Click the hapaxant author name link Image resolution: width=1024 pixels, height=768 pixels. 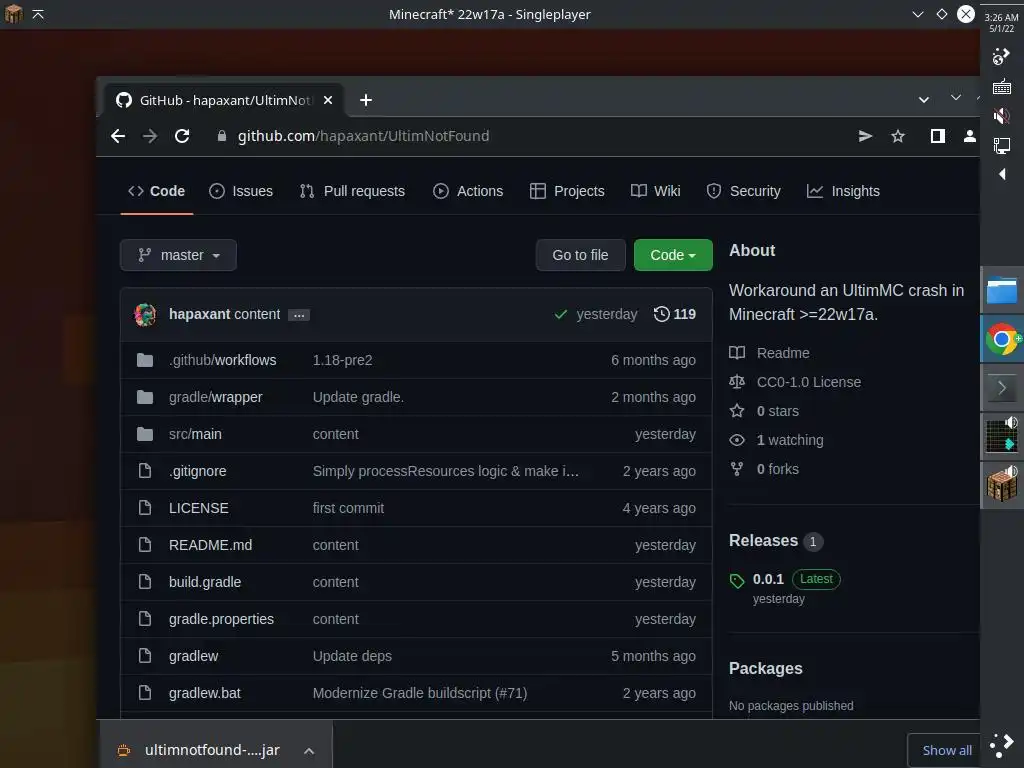point(199,314)
